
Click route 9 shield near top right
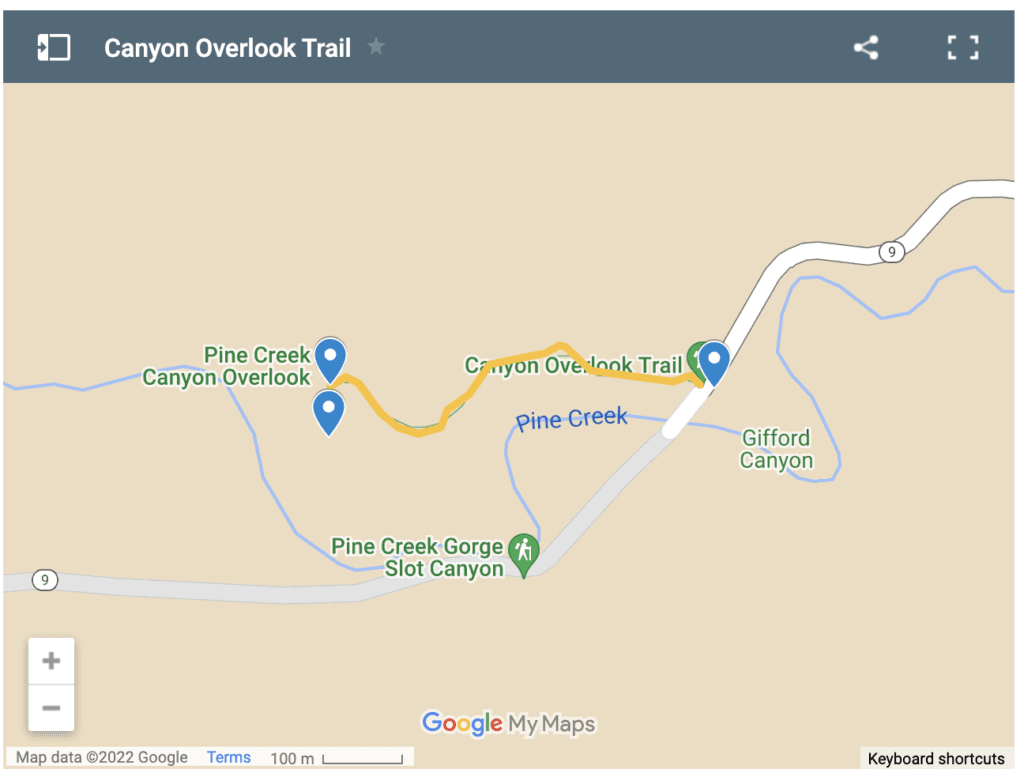click(x=891, y=252)
